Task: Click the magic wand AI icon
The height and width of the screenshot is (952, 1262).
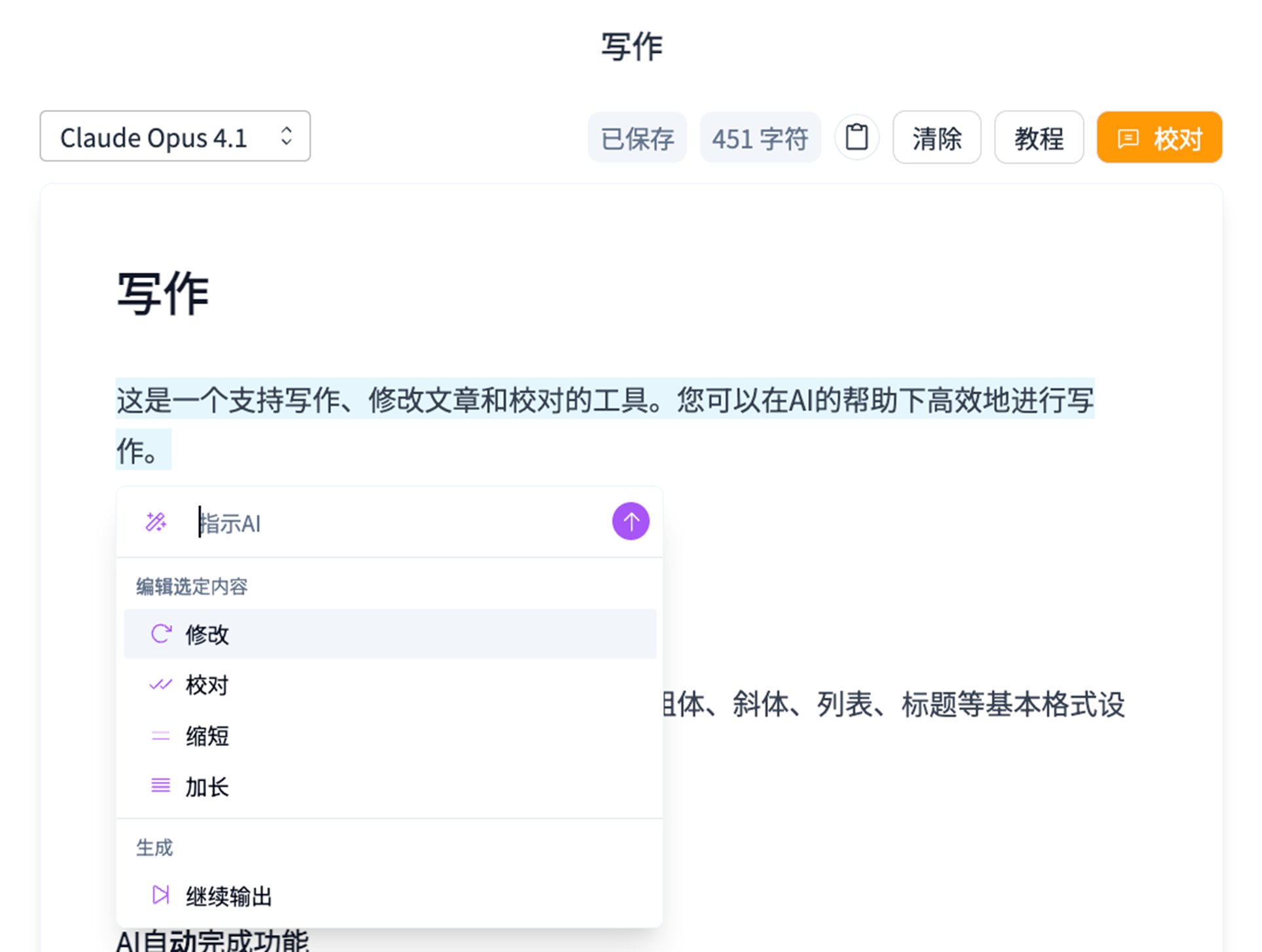Action: click(156, 522)
